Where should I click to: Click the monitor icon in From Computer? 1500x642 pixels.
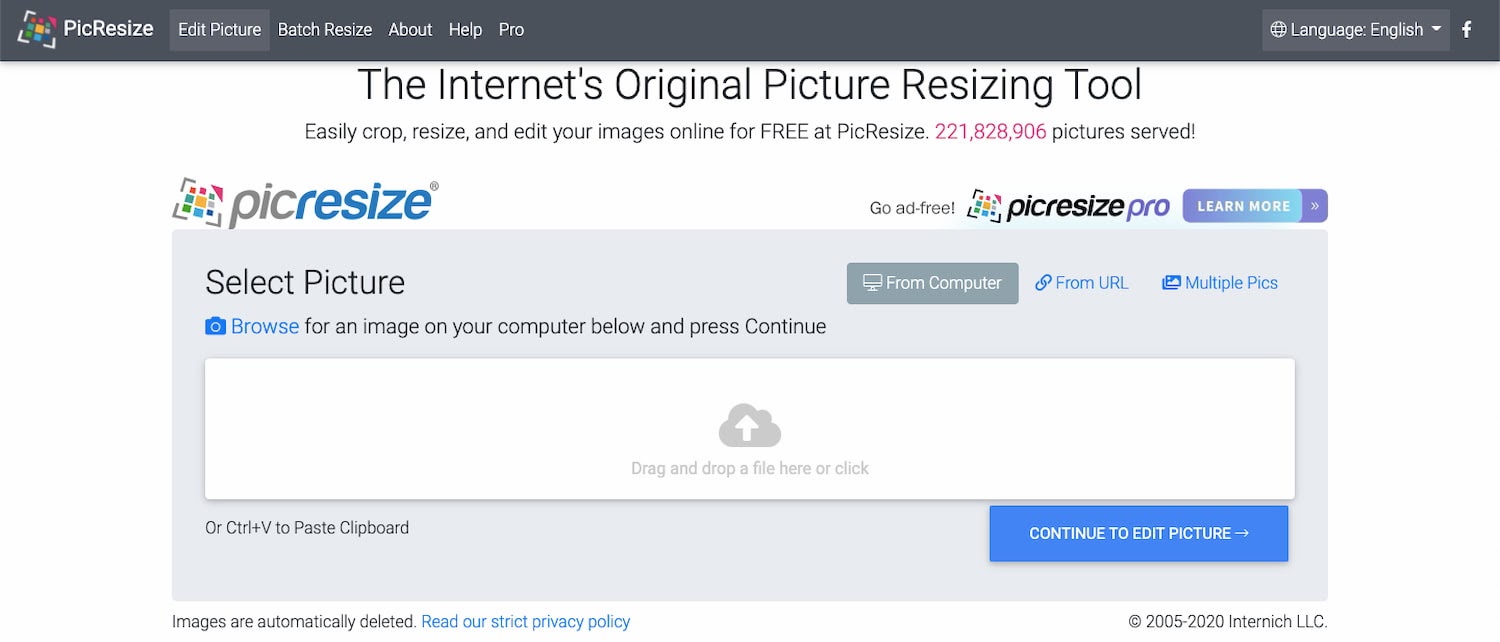[872, 283]
